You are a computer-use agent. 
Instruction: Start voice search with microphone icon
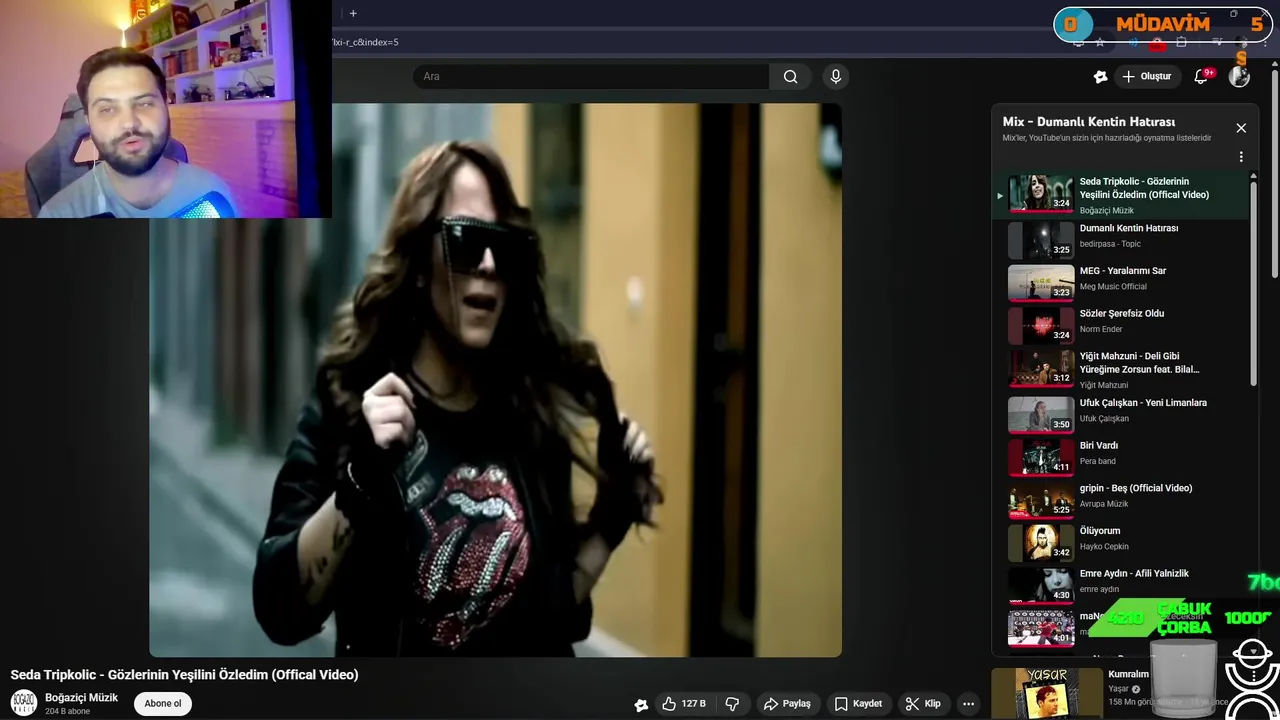(836, 76)
